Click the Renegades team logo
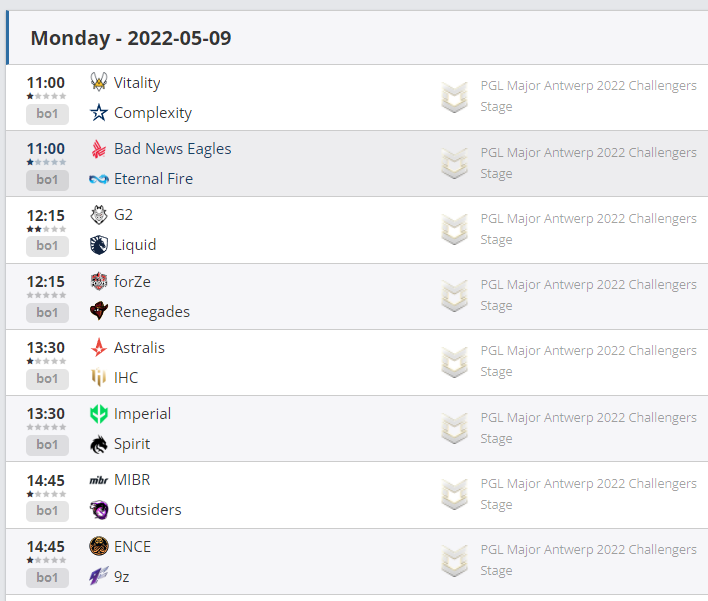Viewport: 708px width, 601px height. coord(98,311)
